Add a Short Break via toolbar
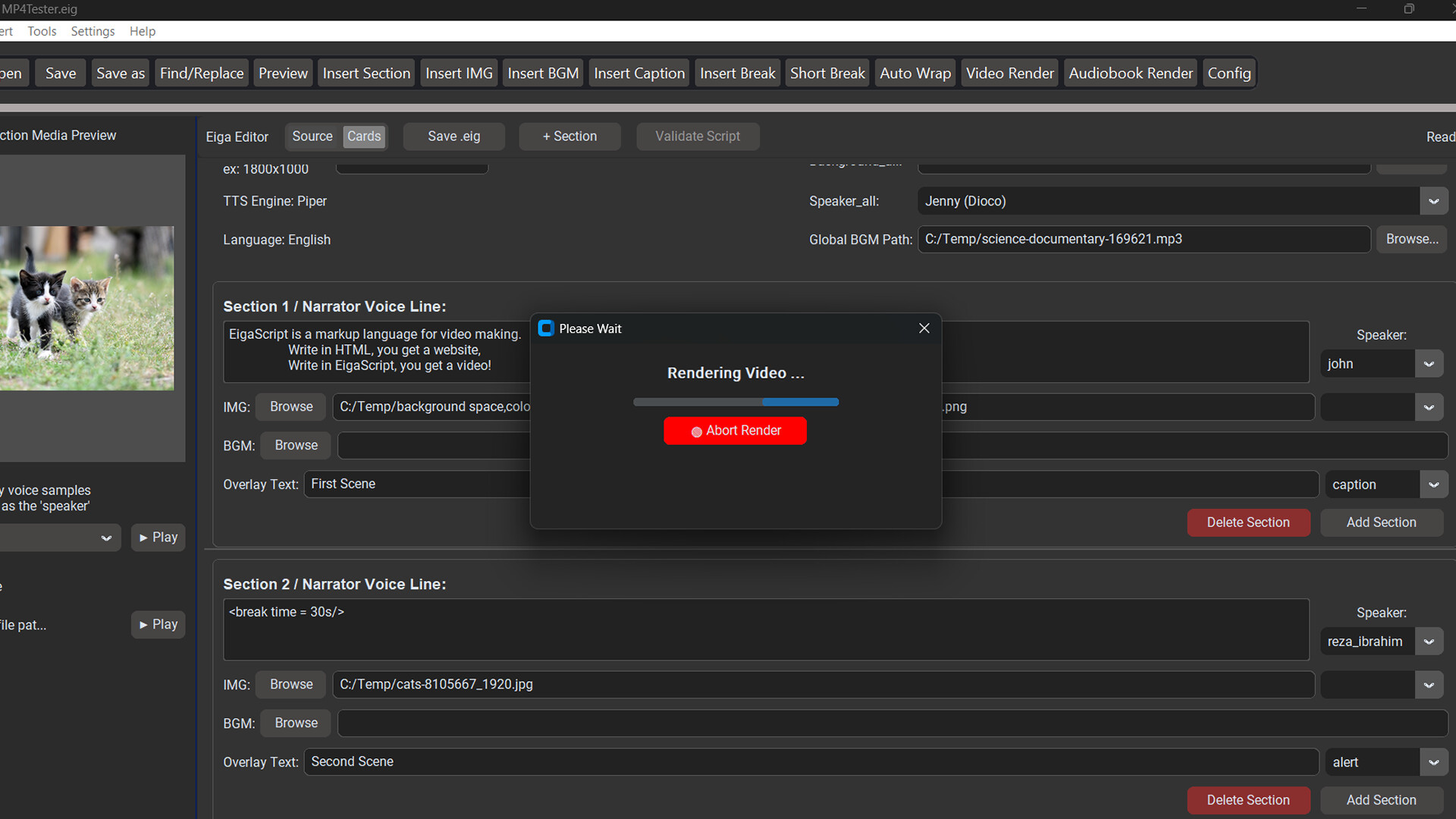Viewport: 1456px width, 819px height. [827, 73]
